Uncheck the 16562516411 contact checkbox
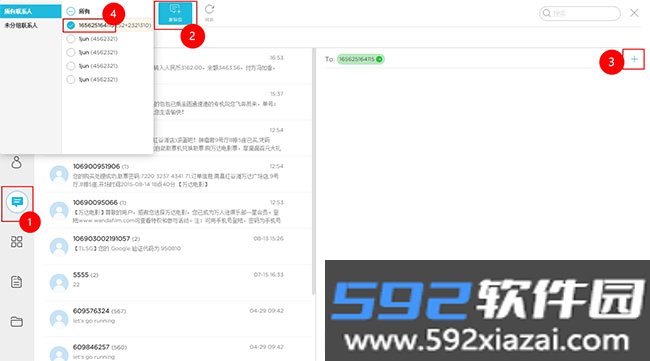 [x=71, y=25]
